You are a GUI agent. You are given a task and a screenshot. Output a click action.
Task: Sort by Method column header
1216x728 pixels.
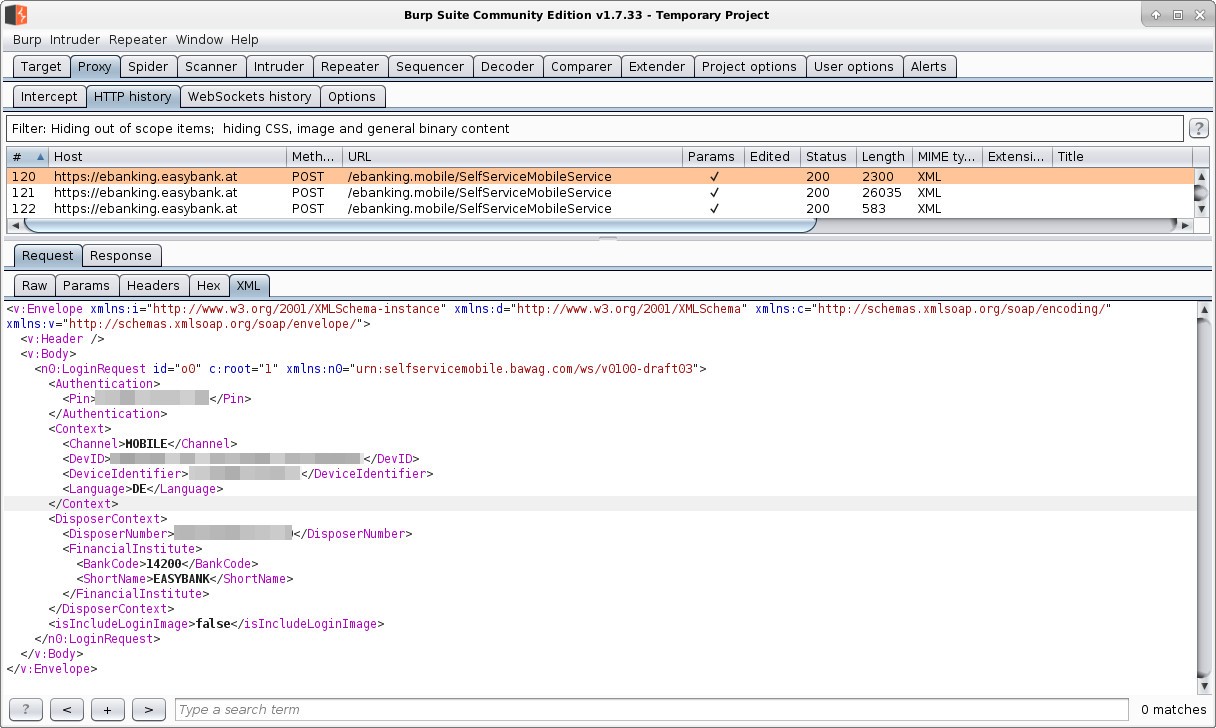coord(314,157)
